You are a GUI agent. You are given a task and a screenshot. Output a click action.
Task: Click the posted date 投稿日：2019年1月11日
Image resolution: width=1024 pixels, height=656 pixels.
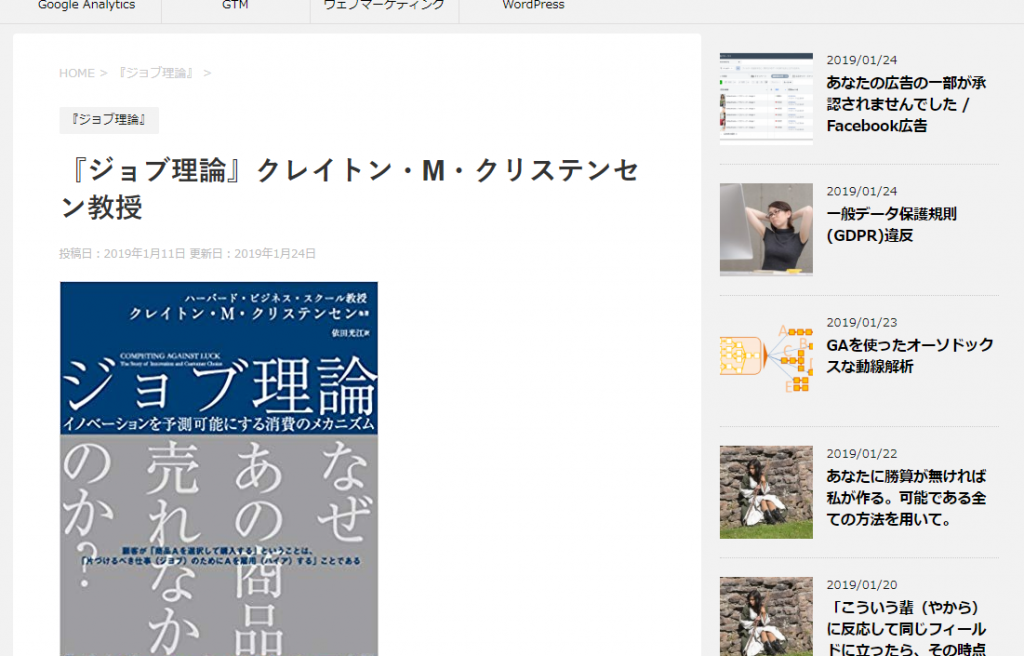(122, 254)
